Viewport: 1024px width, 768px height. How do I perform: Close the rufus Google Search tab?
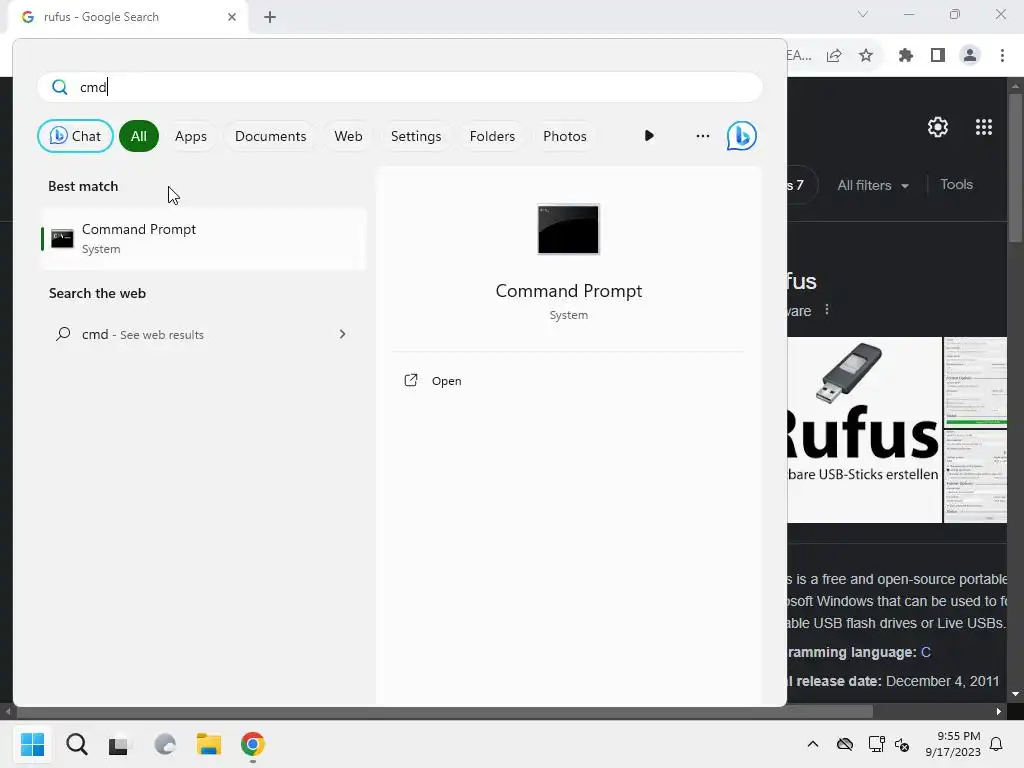[232, 17]
